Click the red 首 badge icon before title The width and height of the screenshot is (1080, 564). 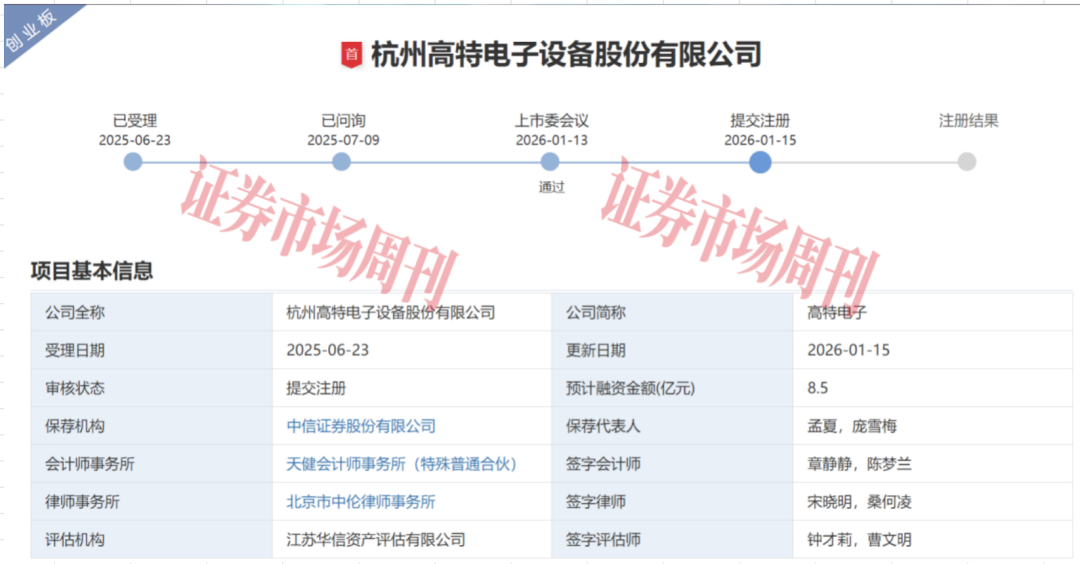(x=351, y=55)
